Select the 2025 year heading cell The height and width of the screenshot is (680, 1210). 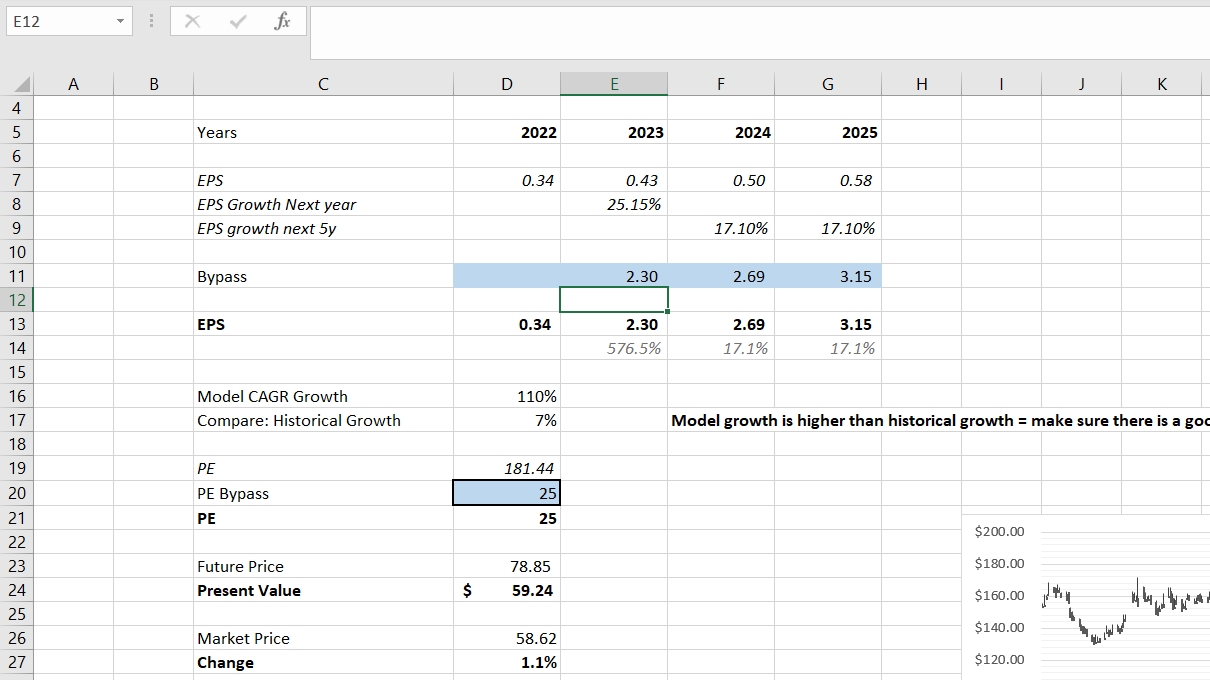[827, 132]
